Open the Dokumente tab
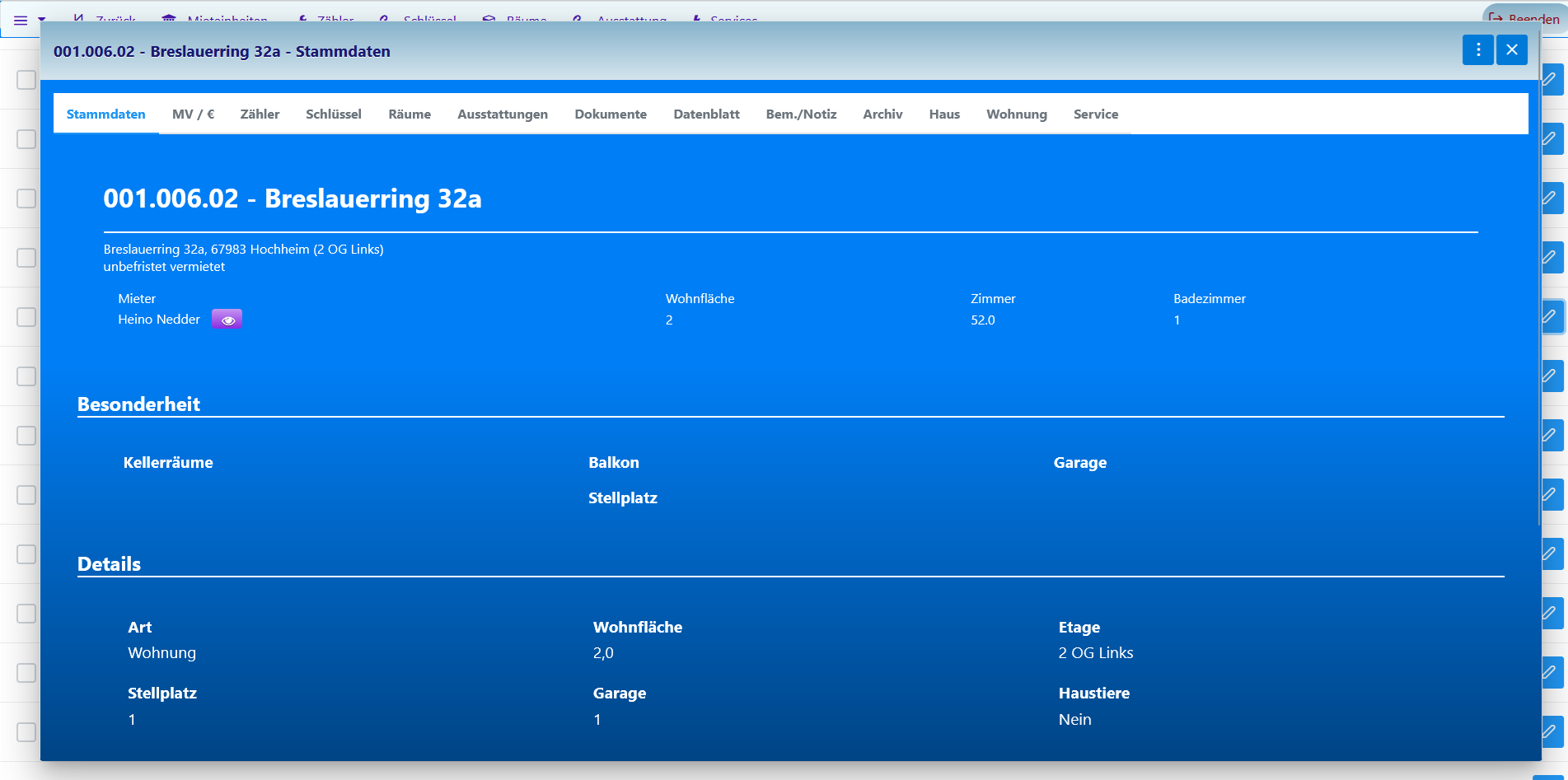This screenshot has height=780, width=1568. [x=611, y=114]
